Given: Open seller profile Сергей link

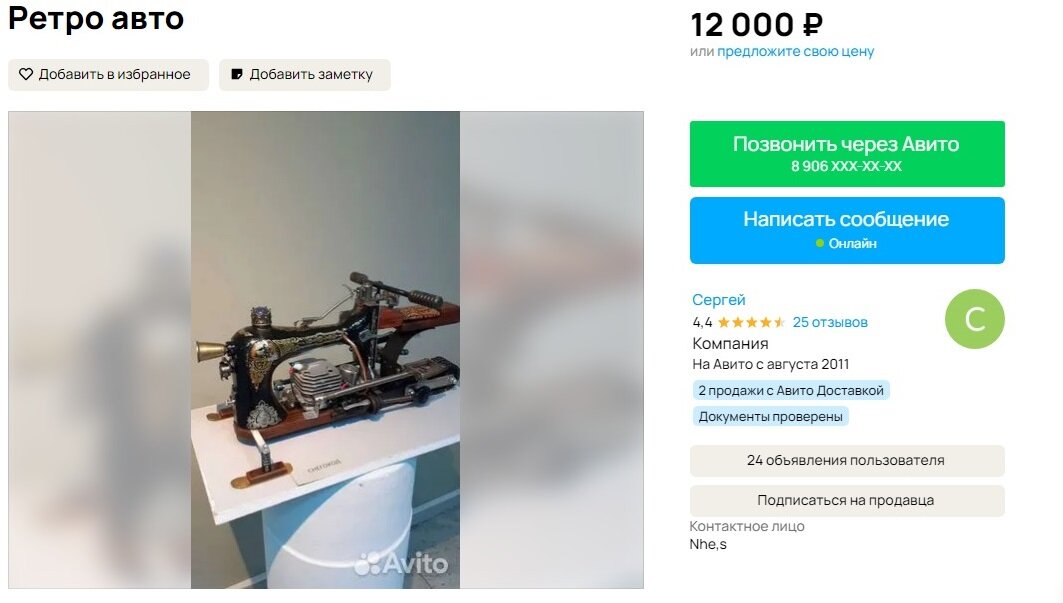Looking at the screenshot, I should pos(719,300).
